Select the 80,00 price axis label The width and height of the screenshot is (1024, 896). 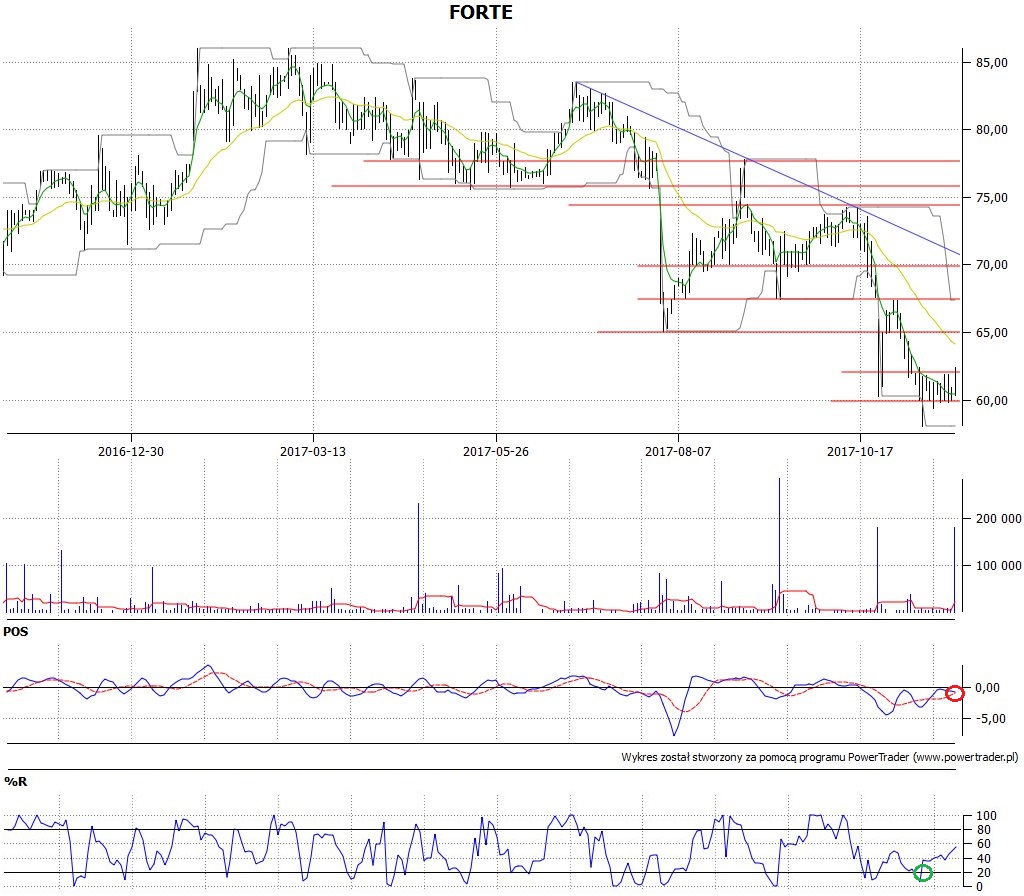click(x=992, y=130)
